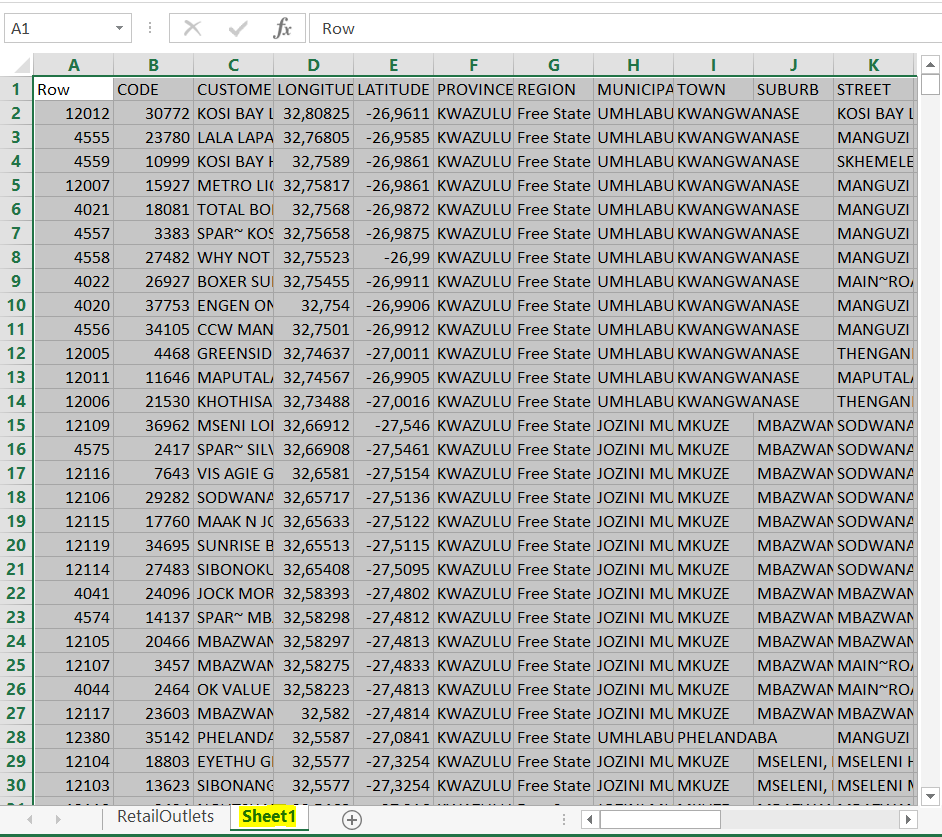Select cell A1 containing Row
Viewport: 942px width, 837px height.
click(x=73, y=89)
